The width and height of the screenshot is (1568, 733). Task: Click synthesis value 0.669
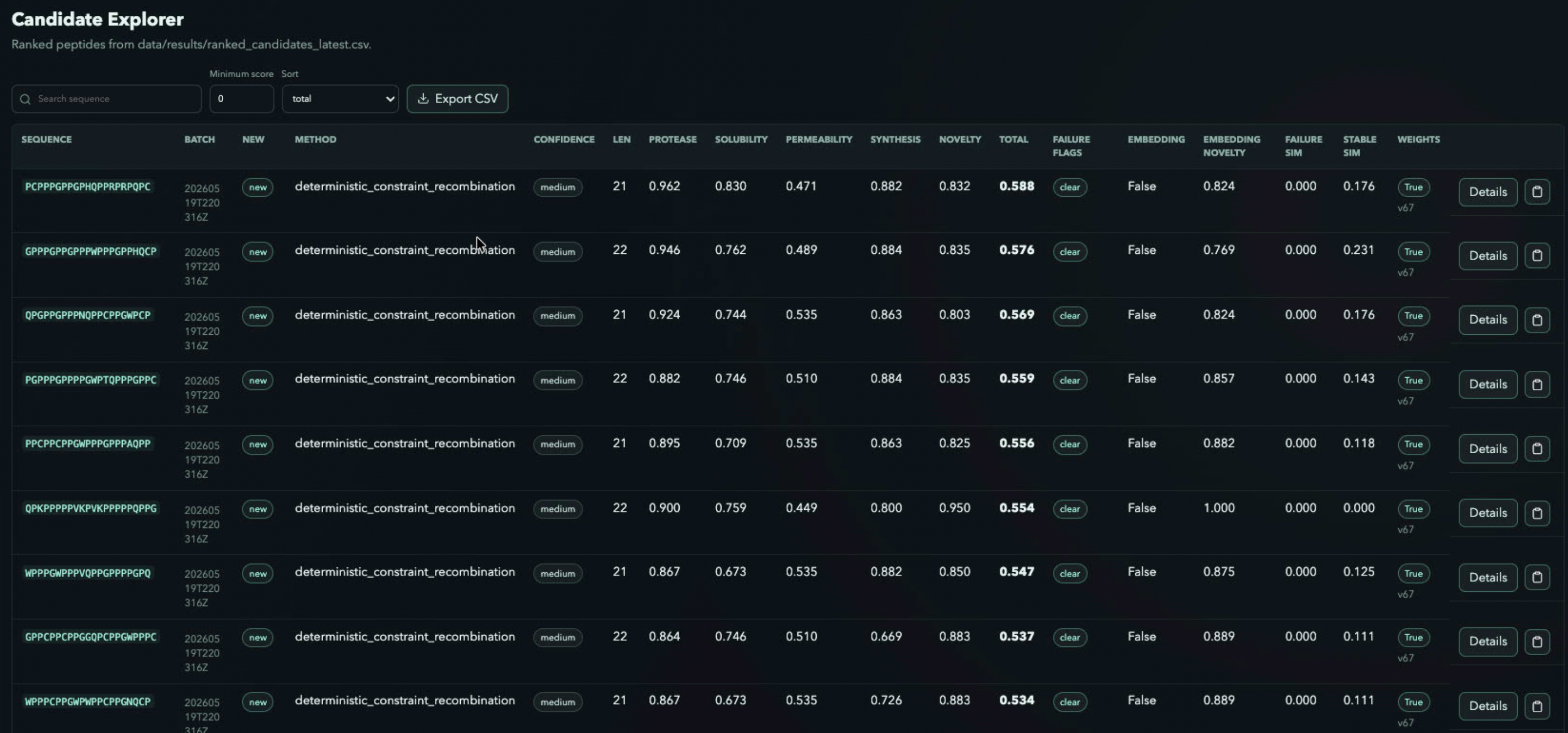click(x=886, y=636)
